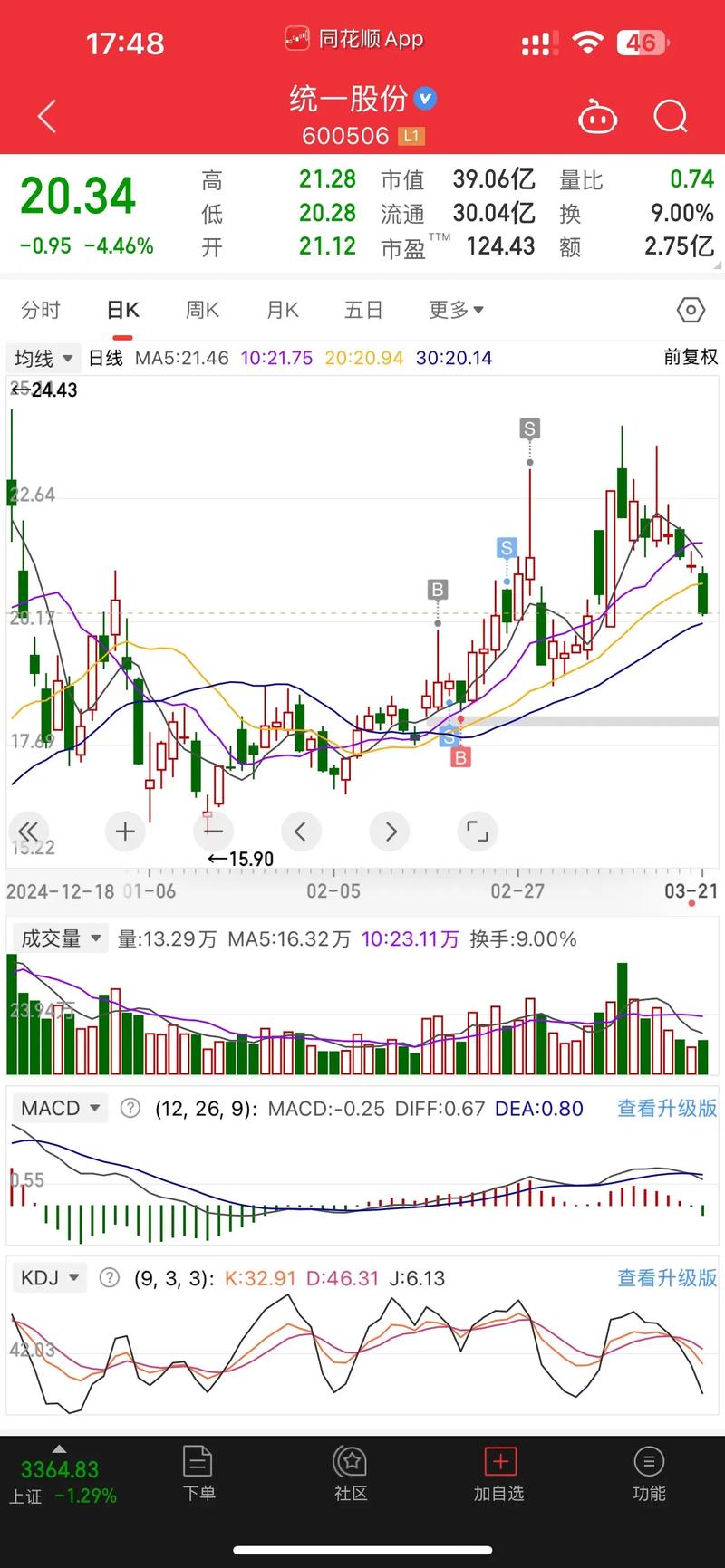725x1568 pixels.
Task: Tap the gray S sell marker on chart
Action: (529, 428)
